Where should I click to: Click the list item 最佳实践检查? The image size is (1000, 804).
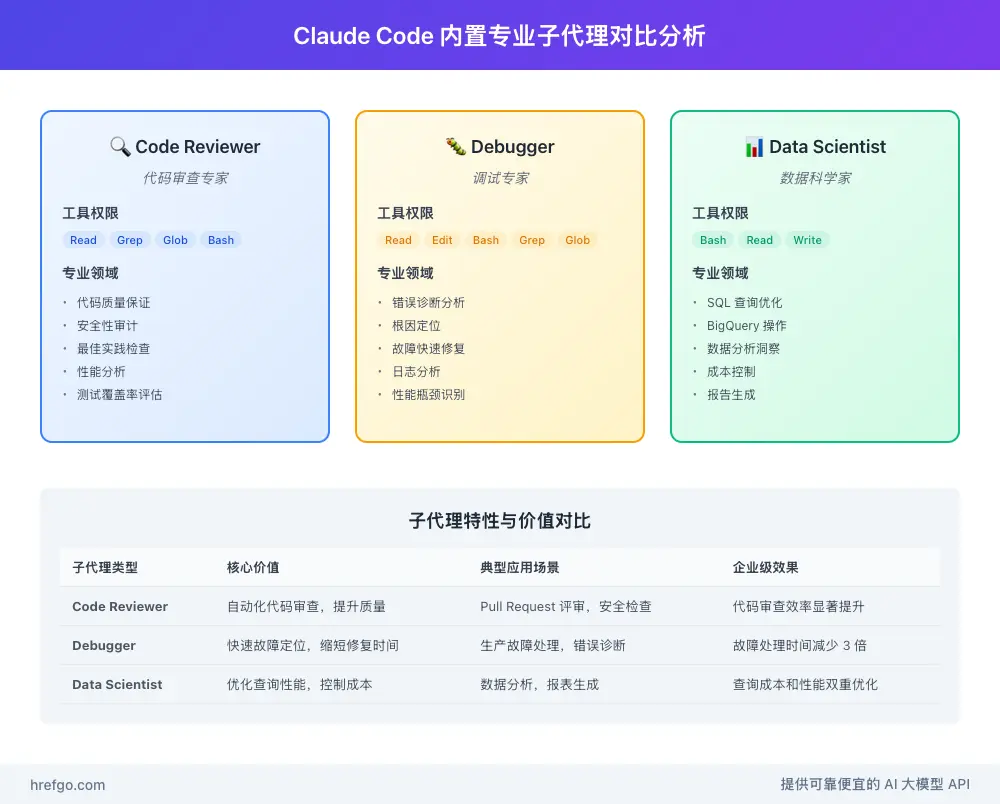[114, 349]
